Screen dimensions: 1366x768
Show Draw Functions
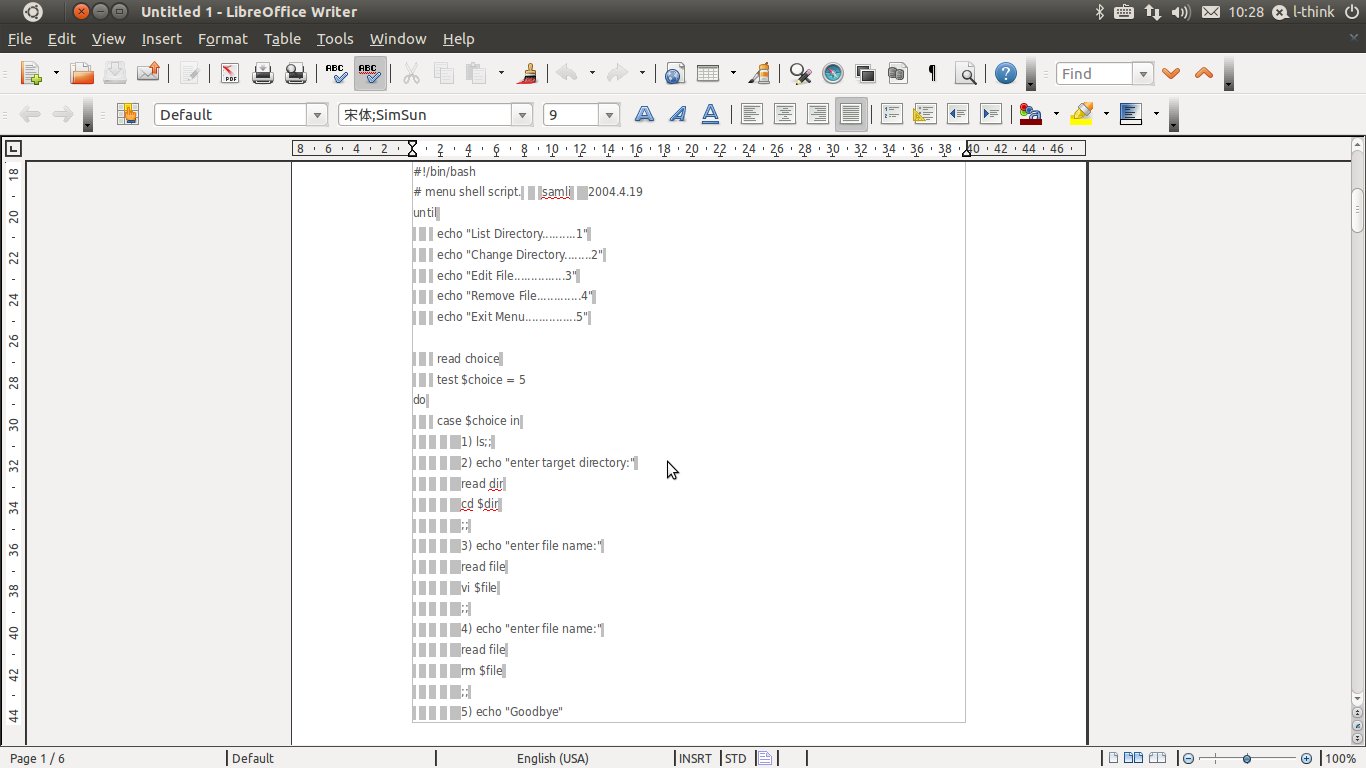[x=760, y=73]
